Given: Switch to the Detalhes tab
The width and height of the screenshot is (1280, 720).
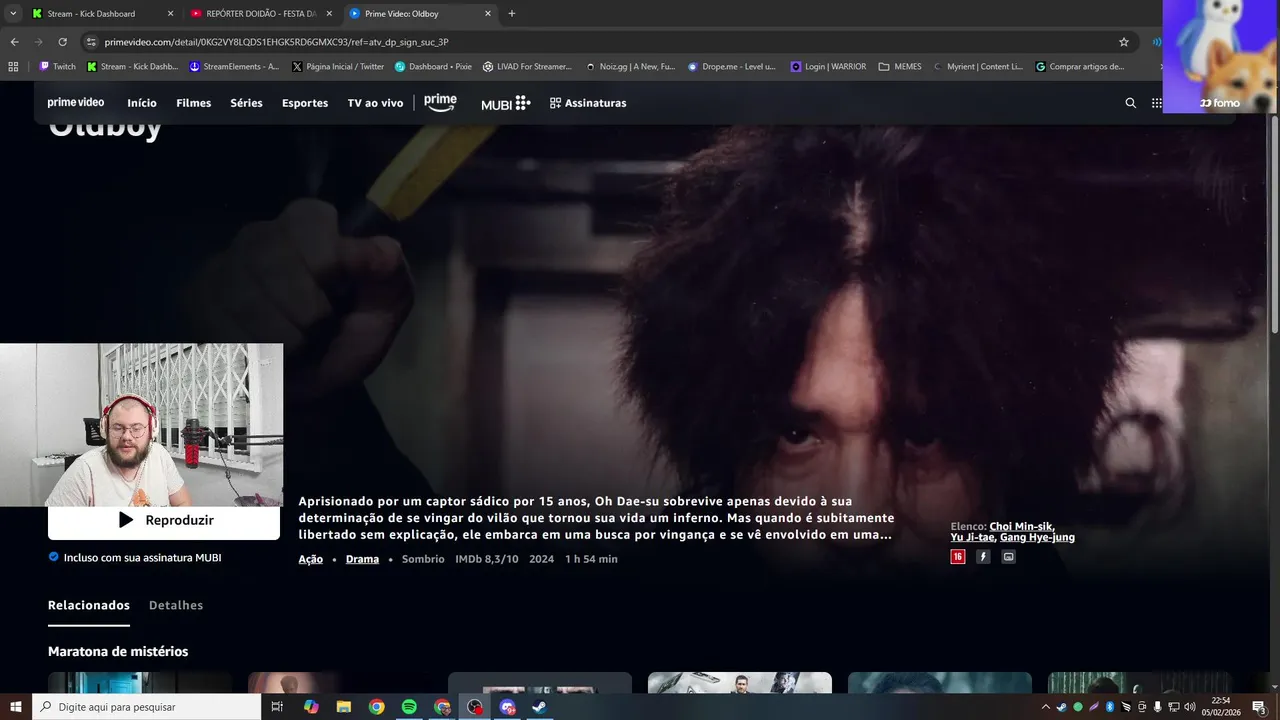Looking at the screenshot, I should [176, 605].
